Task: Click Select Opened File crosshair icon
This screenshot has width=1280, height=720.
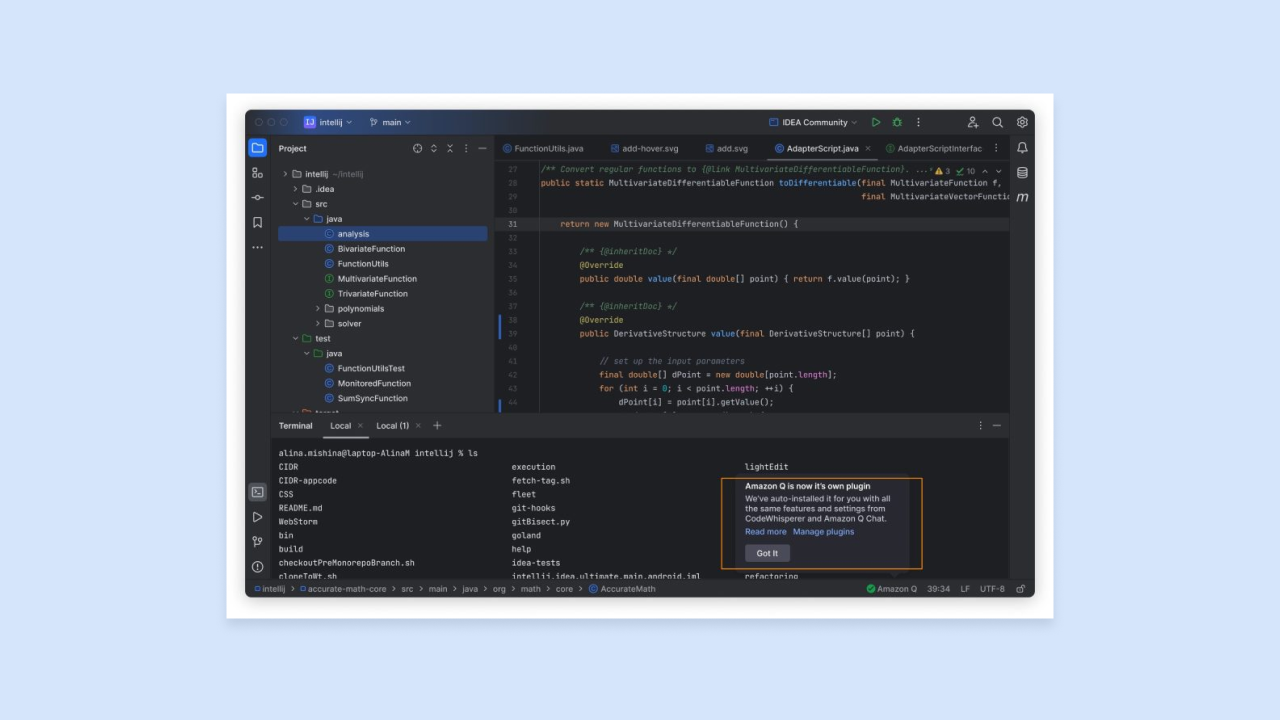Action: point(418,148)
